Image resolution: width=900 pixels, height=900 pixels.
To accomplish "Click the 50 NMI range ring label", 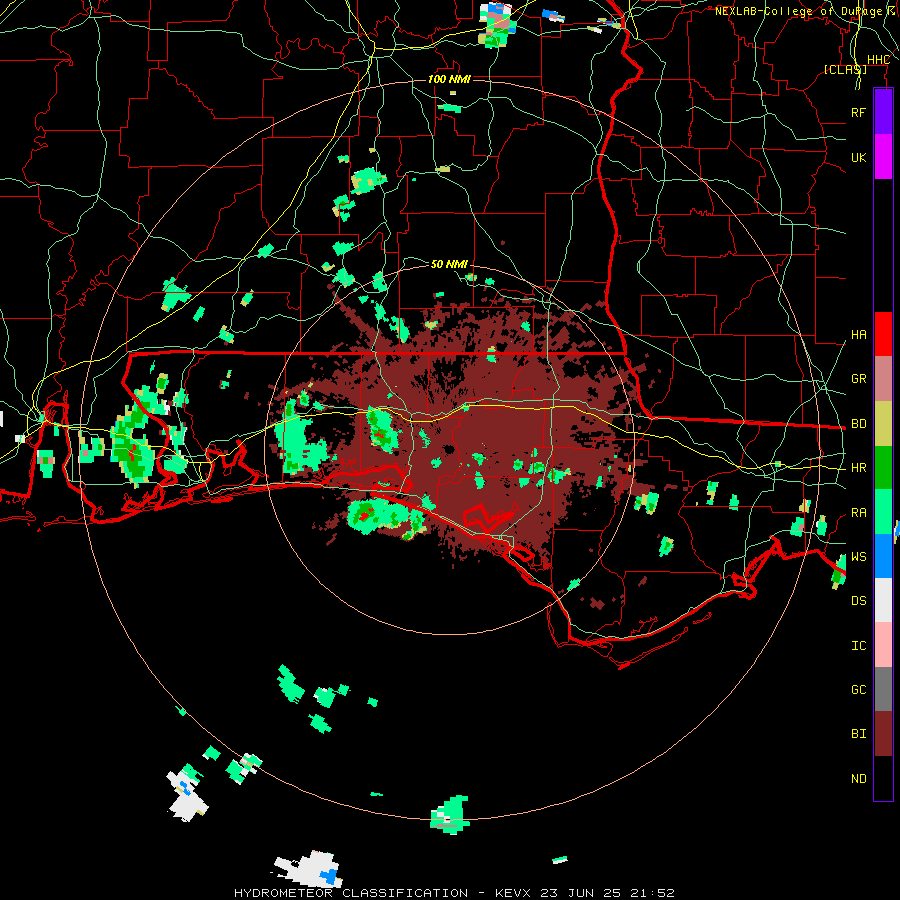I will pos(449,264).
